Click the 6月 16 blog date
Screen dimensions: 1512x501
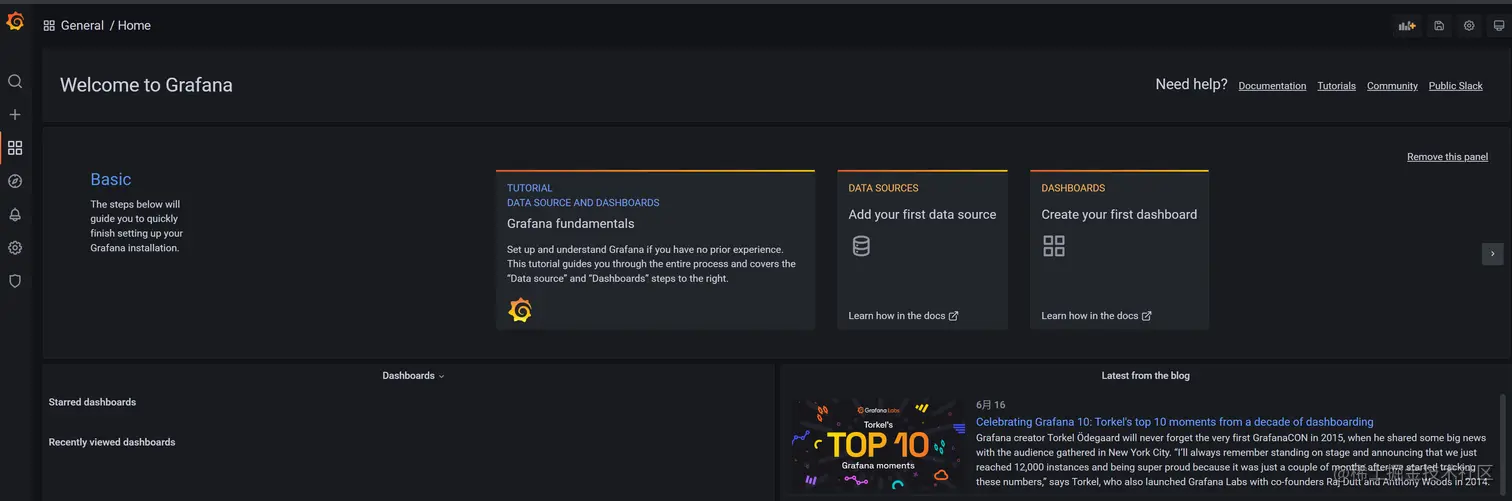click(991, 405)
